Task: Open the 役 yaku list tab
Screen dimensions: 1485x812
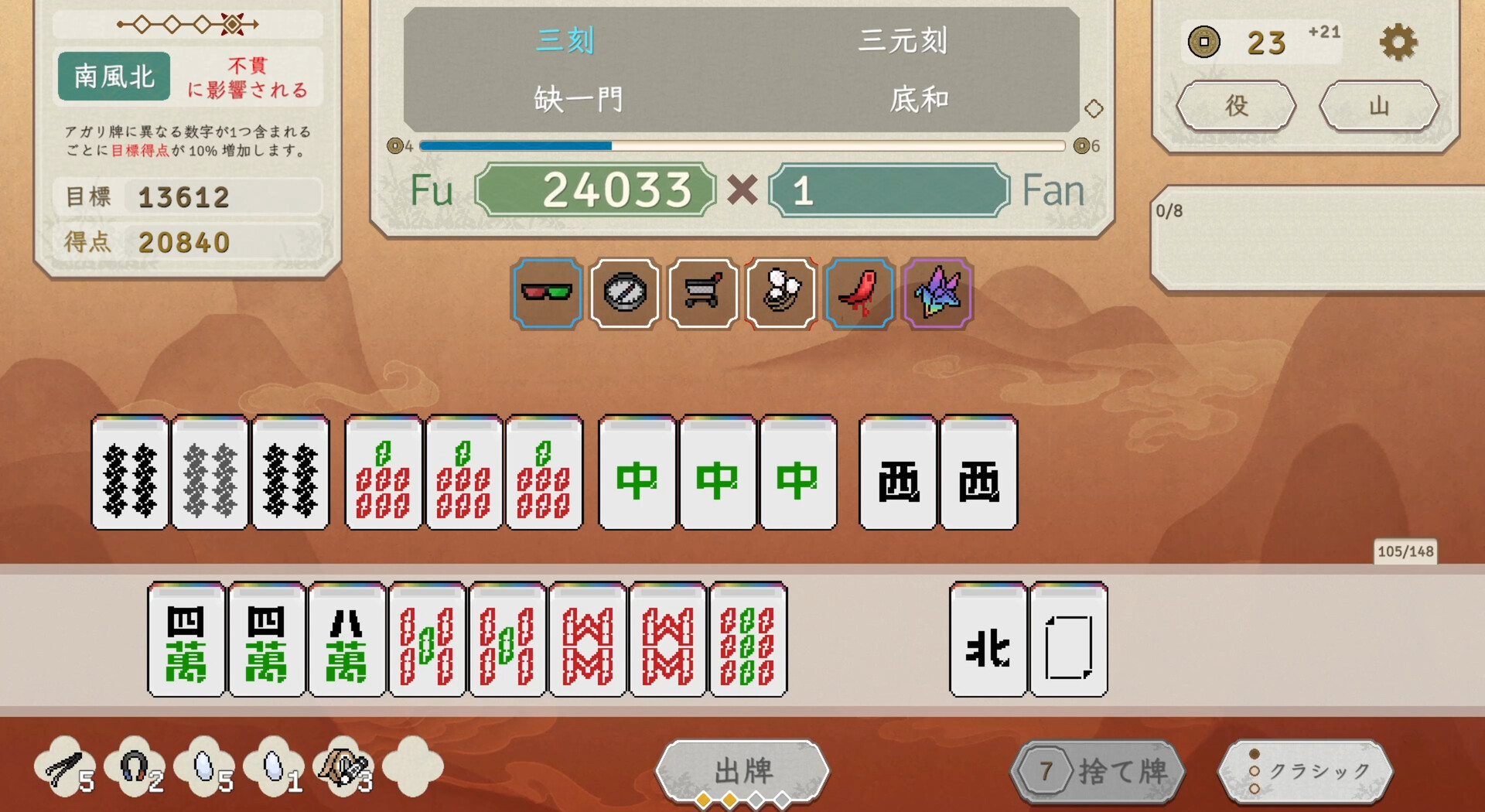Action: [x=1236, y=105]
